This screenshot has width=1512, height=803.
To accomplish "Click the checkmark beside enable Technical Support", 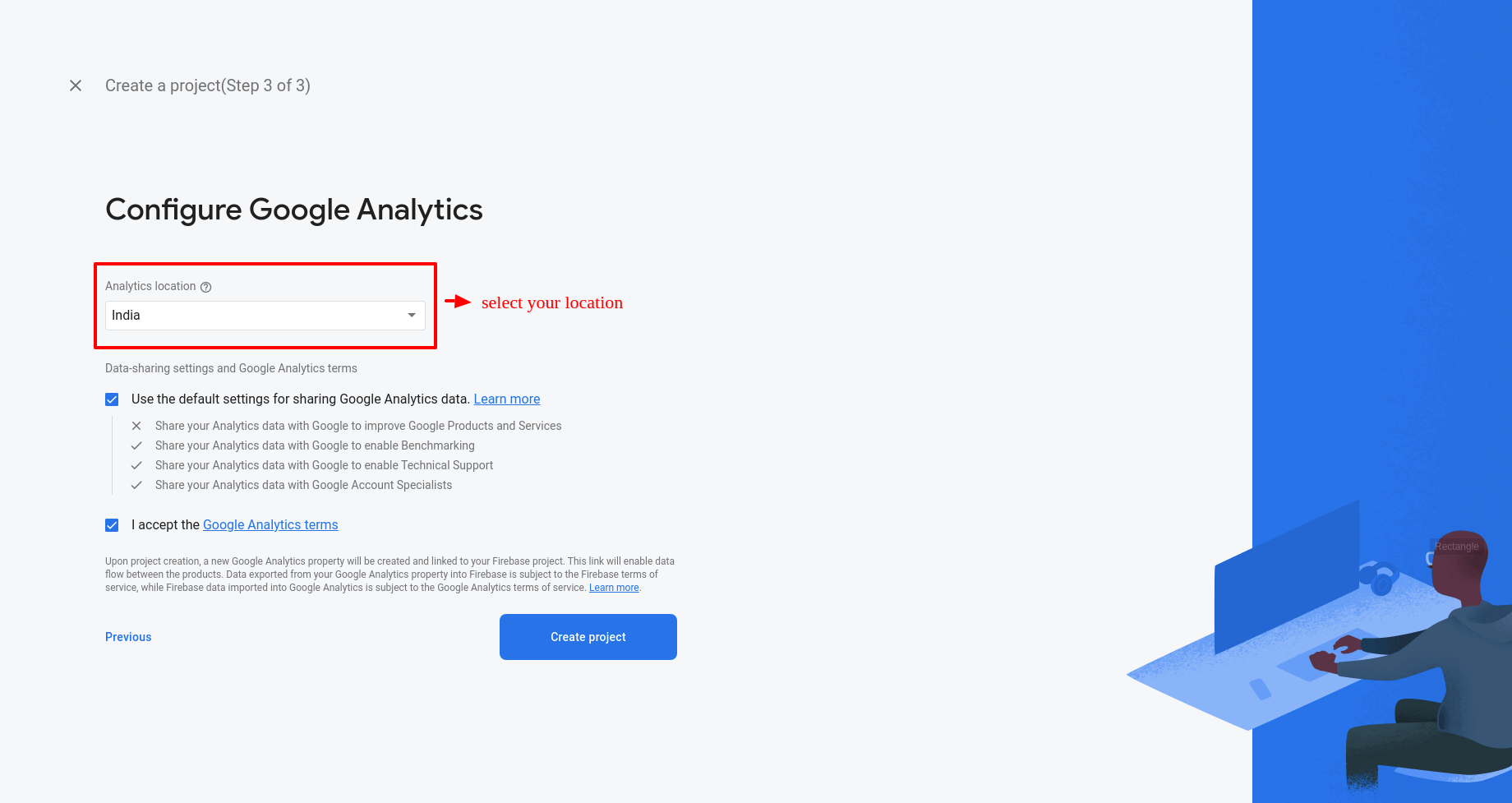I will 136,465.
